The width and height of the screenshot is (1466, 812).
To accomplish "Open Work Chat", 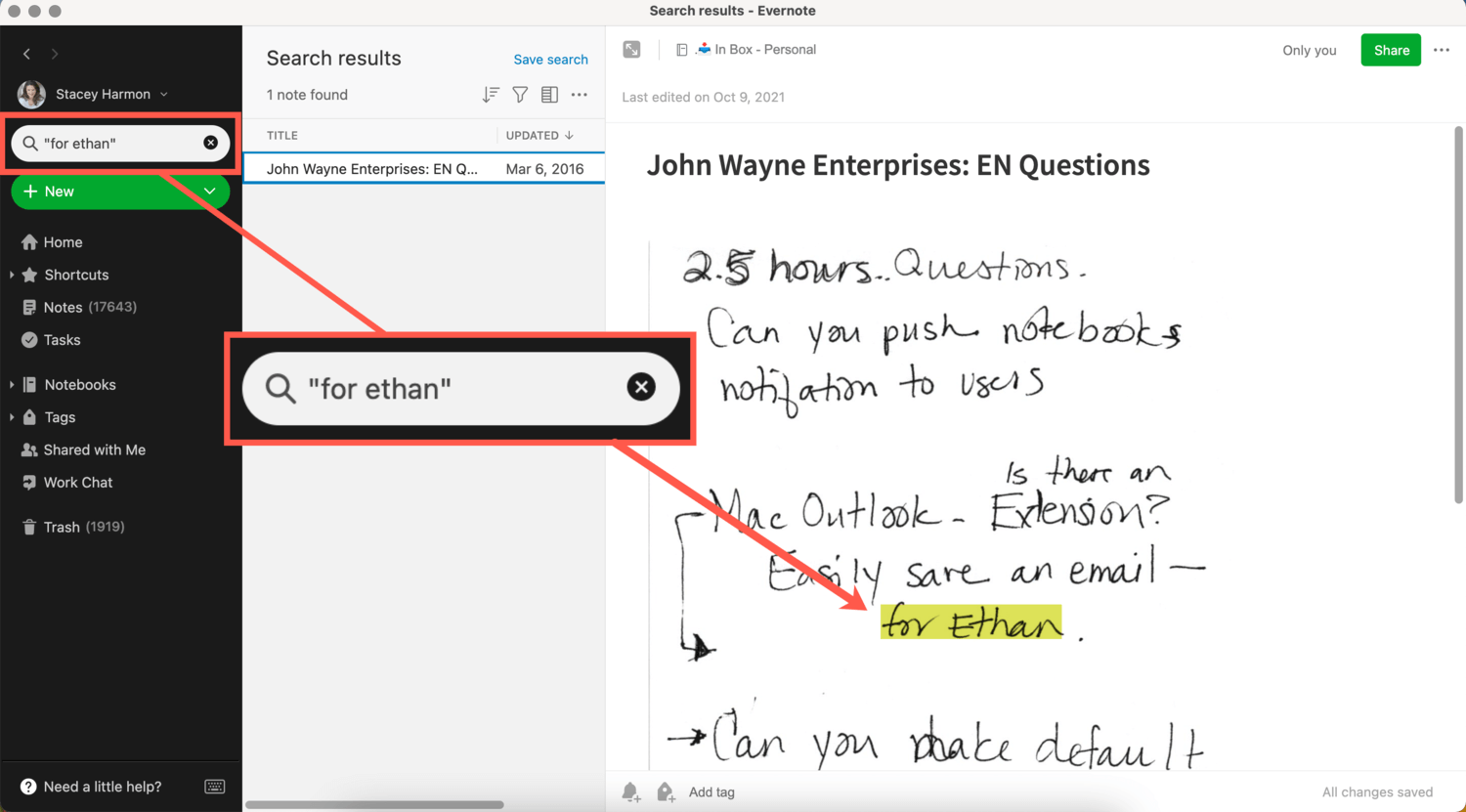I will 78,483.
